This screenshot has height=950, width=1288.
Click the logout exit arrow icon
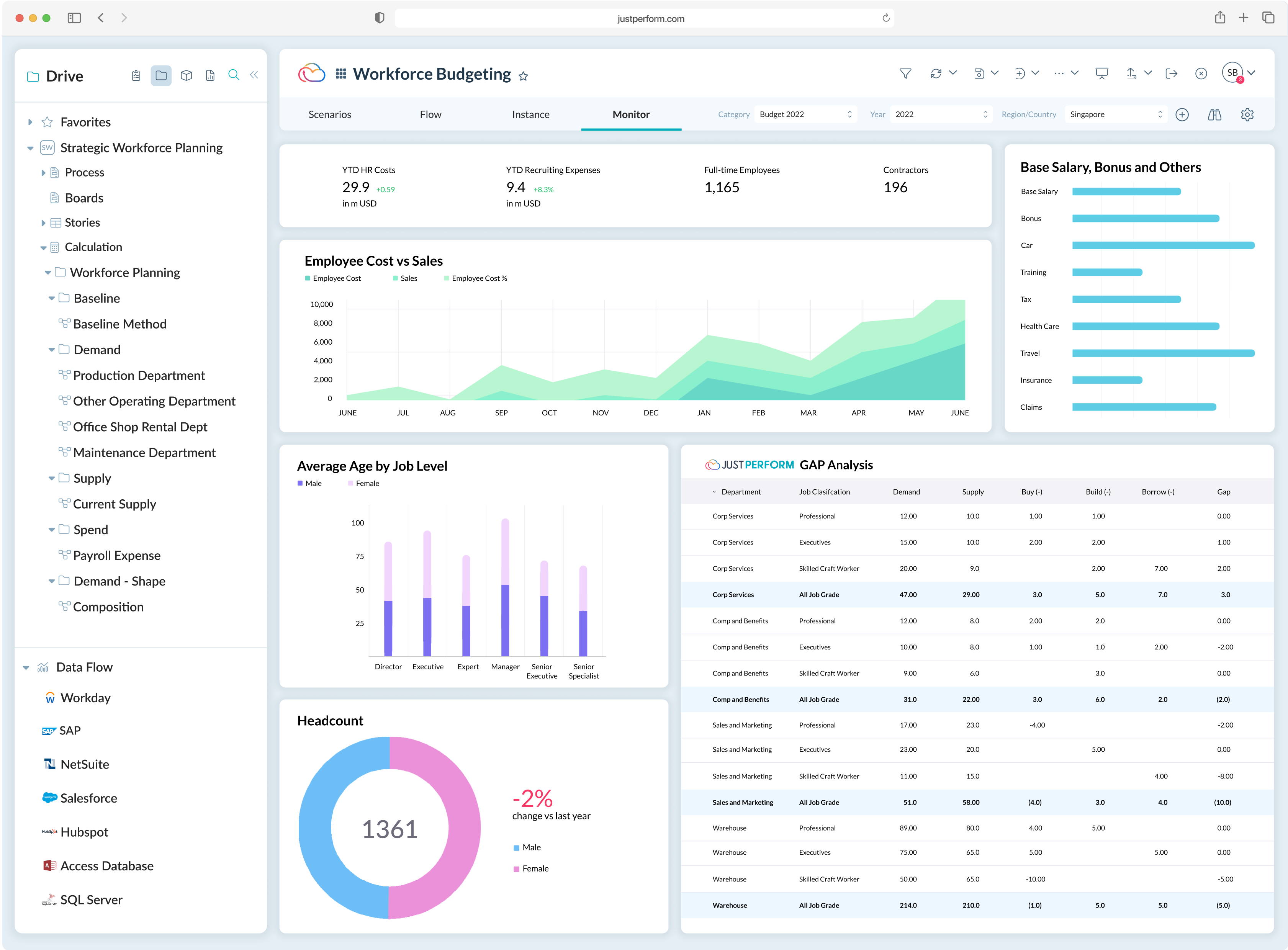[1171, 74]
